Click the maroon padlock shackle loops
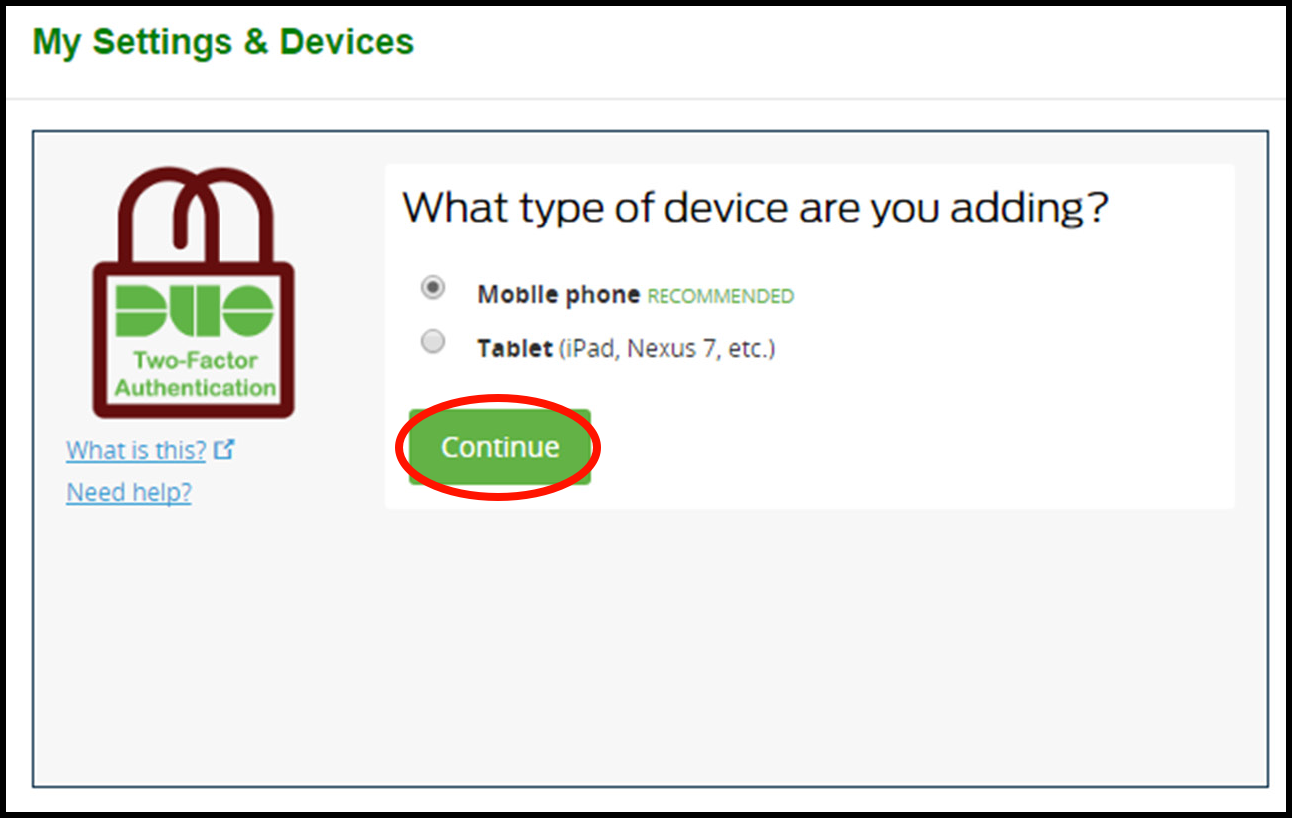 194,215
